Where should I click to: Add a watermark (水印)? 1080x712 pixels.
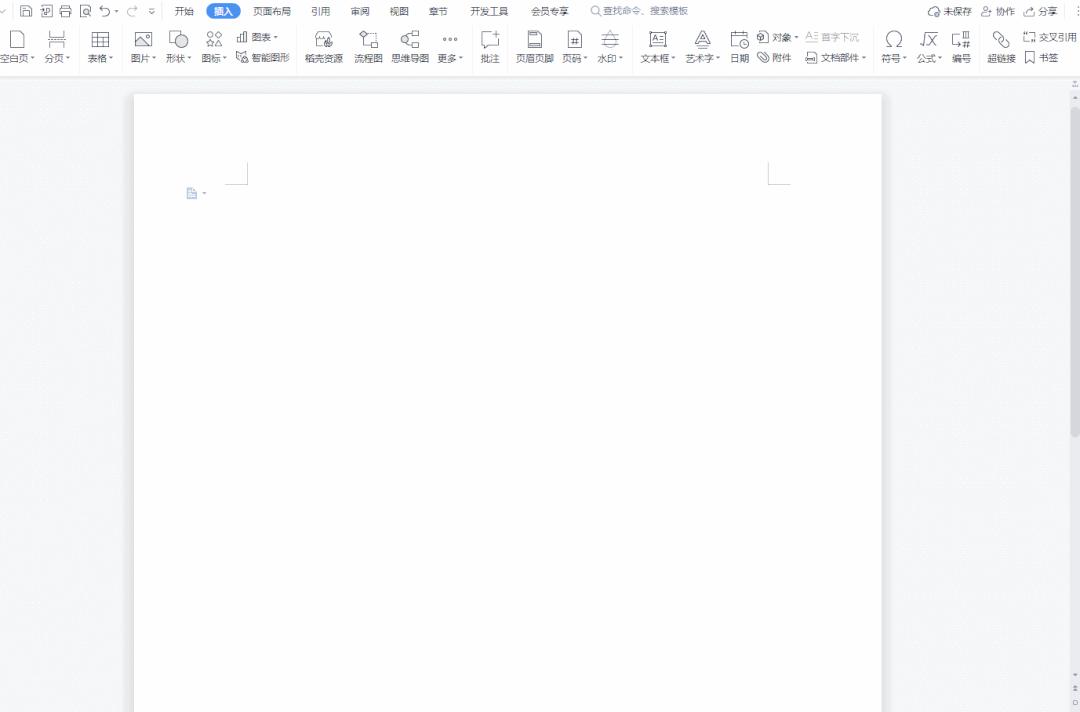coord(610,47)
